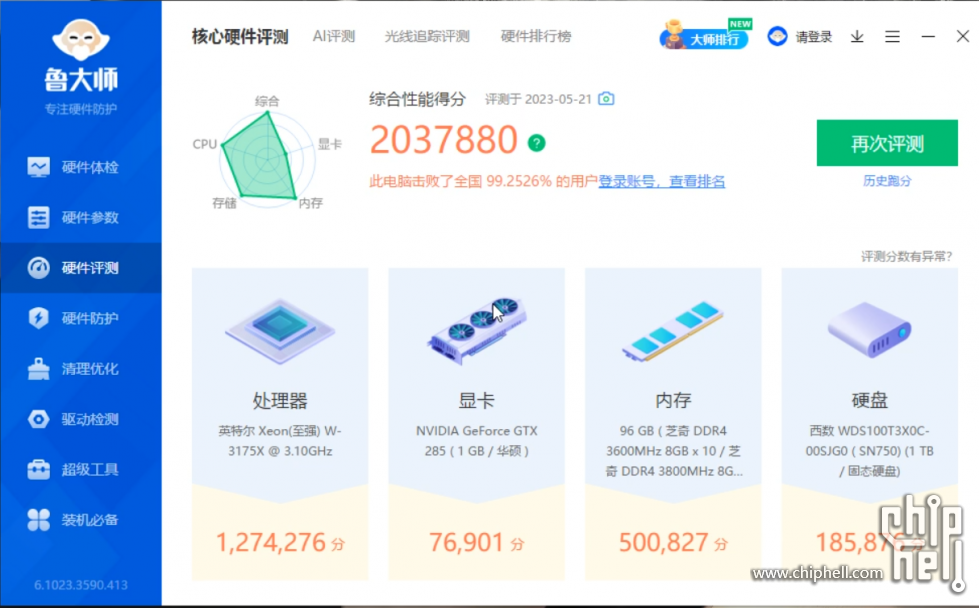This screenshot has height=608, width=979.
Task: Click the 评测于 2023-05-21 date text
Action: pyautogui.click(x=538, y=99)
